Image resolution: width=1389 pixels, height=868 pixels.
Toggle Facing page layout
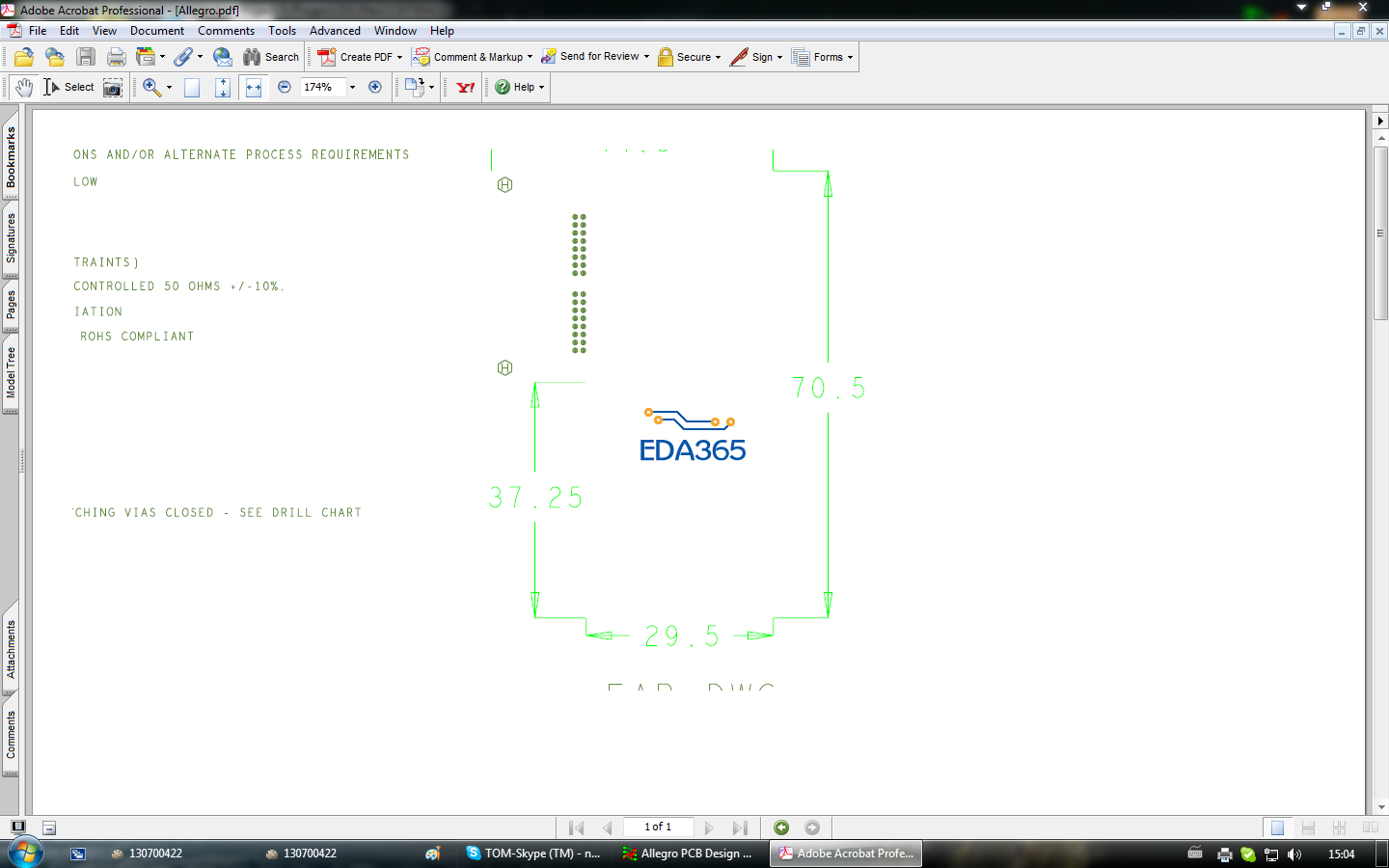pyautogui.click(x=1370, y=827)
